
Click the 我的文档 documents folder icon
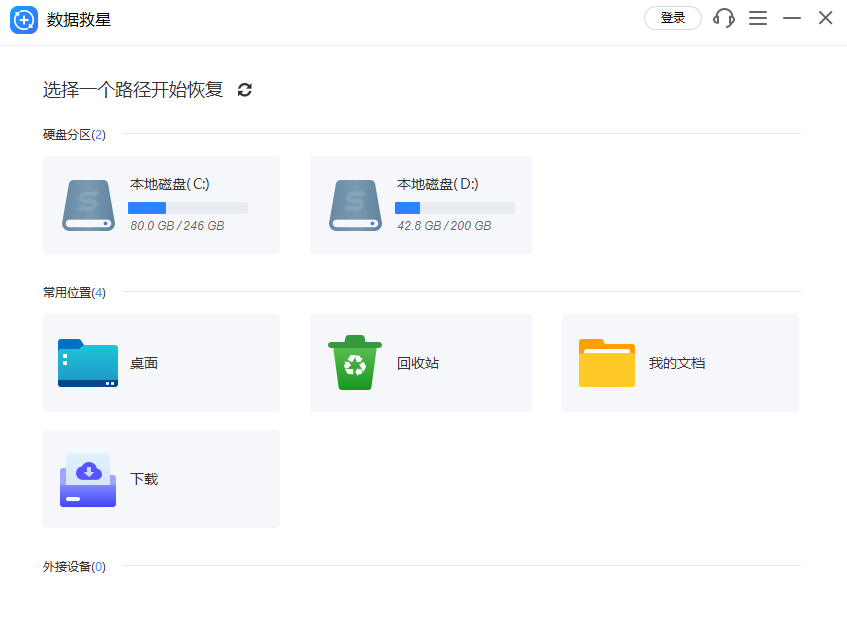tap(606, 363)
